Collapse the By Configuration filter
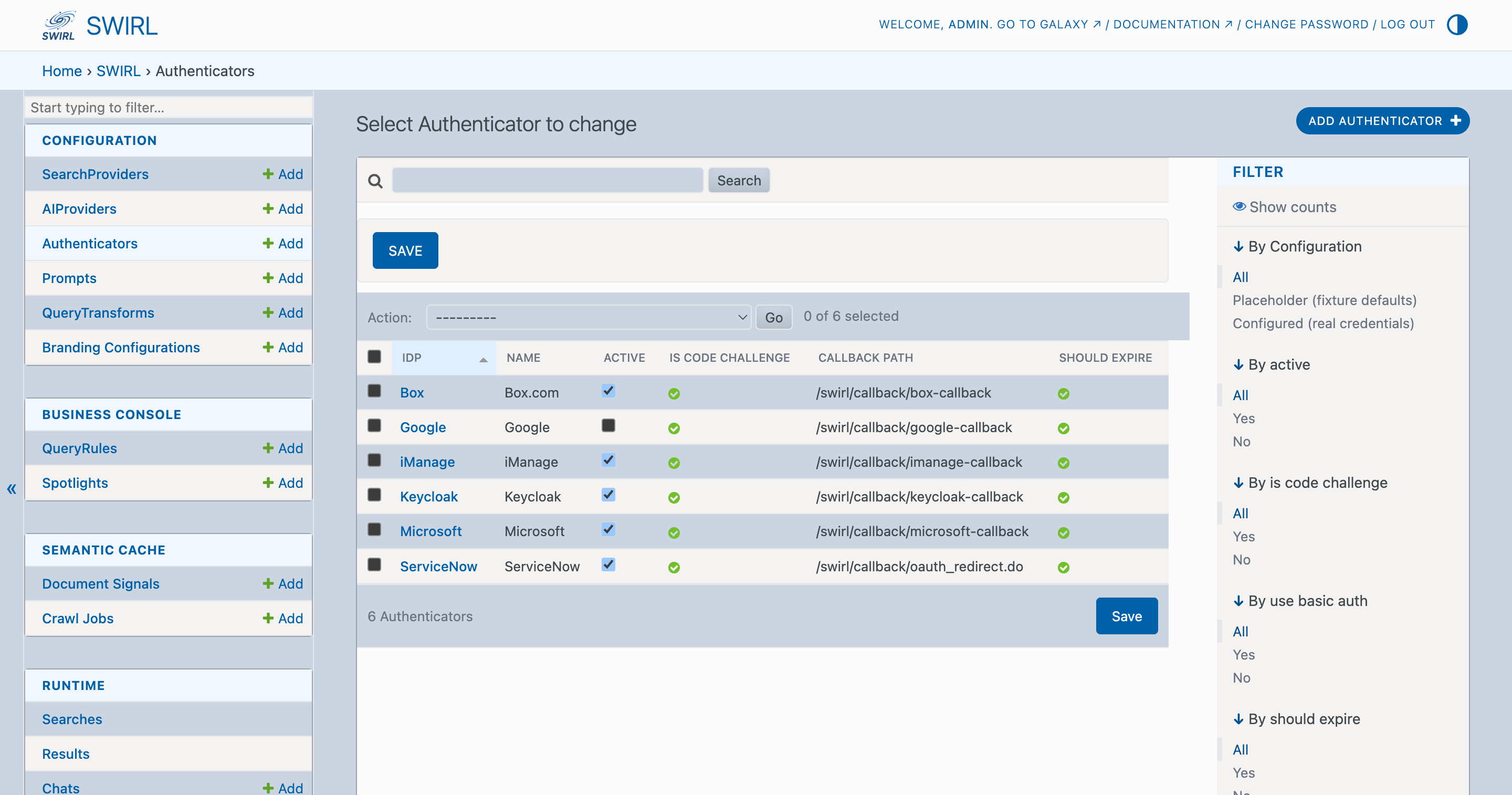 click(x=1297, y=247)
